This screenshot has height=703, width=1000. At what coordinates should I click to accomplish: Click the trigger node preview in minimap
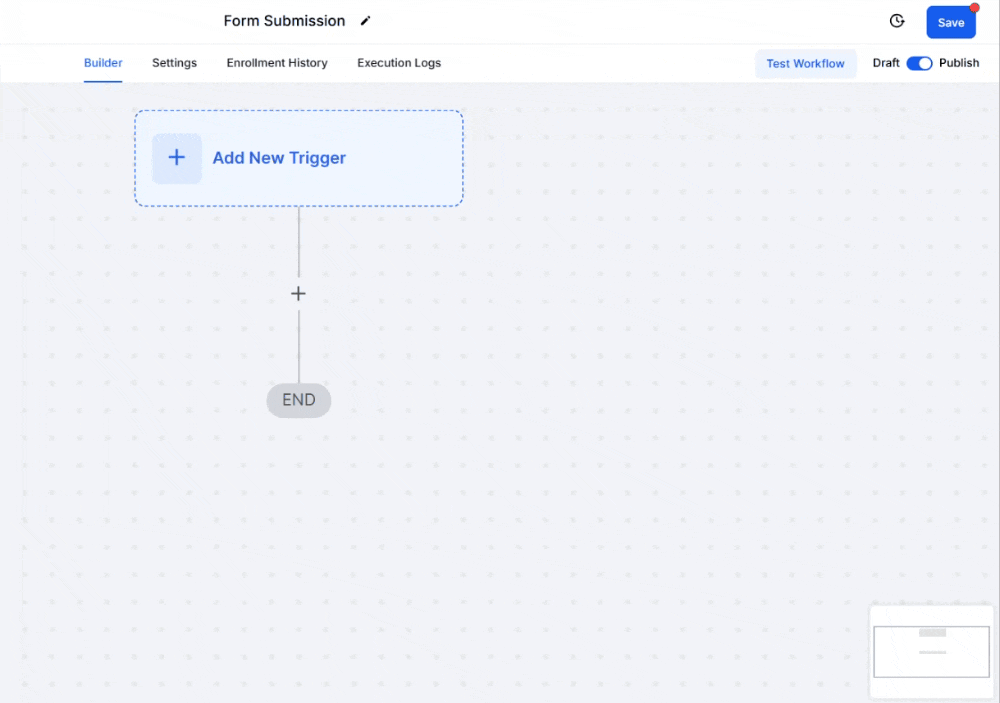point(932,633)
